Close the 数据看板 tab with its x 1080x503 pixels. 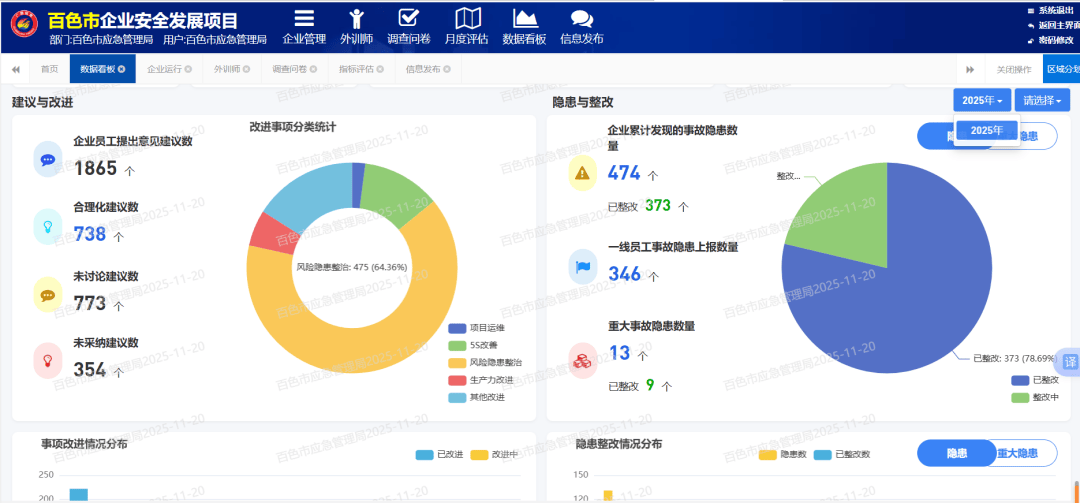pos(122,69)
